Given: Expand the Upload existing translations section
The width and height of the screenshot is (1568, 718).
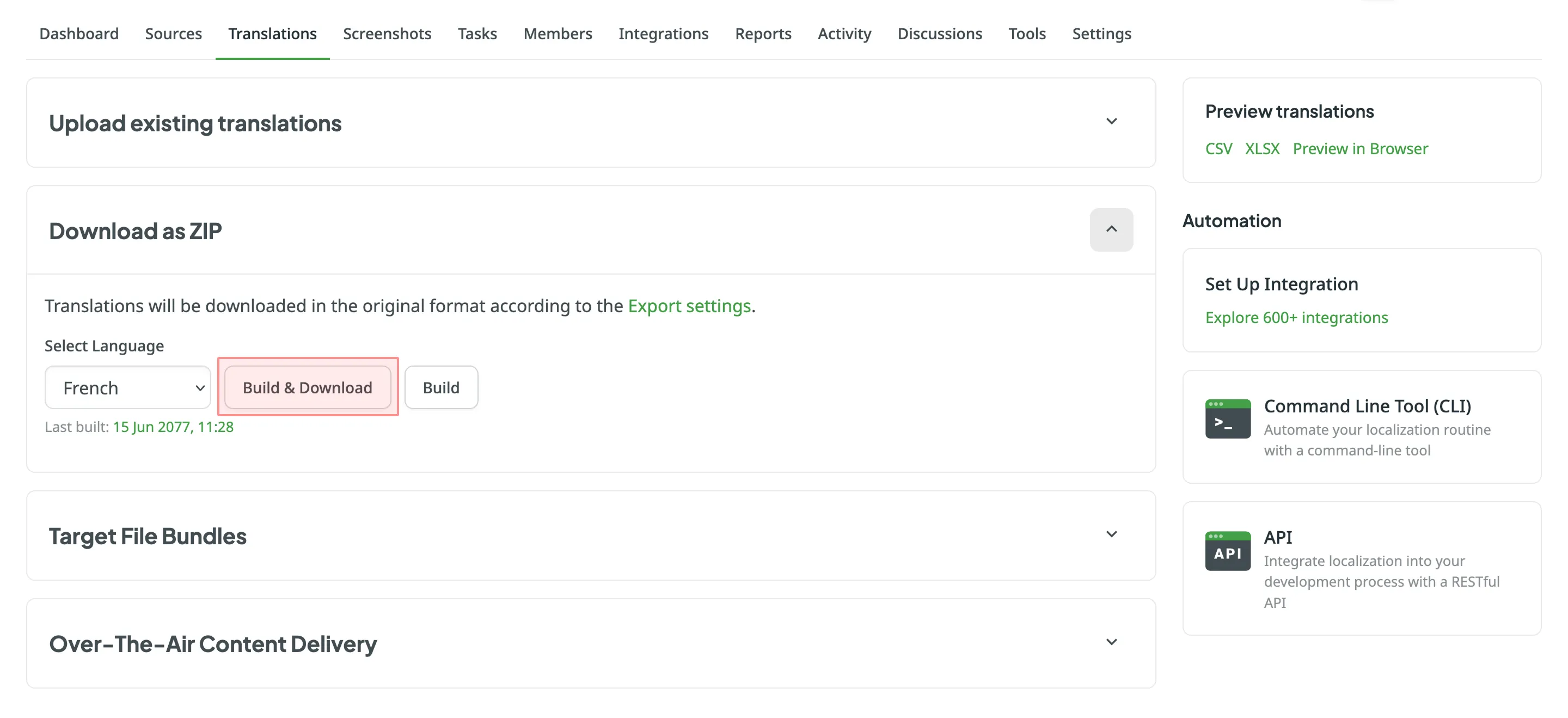Looking at the screenshot, I should tap(1111, 121).
